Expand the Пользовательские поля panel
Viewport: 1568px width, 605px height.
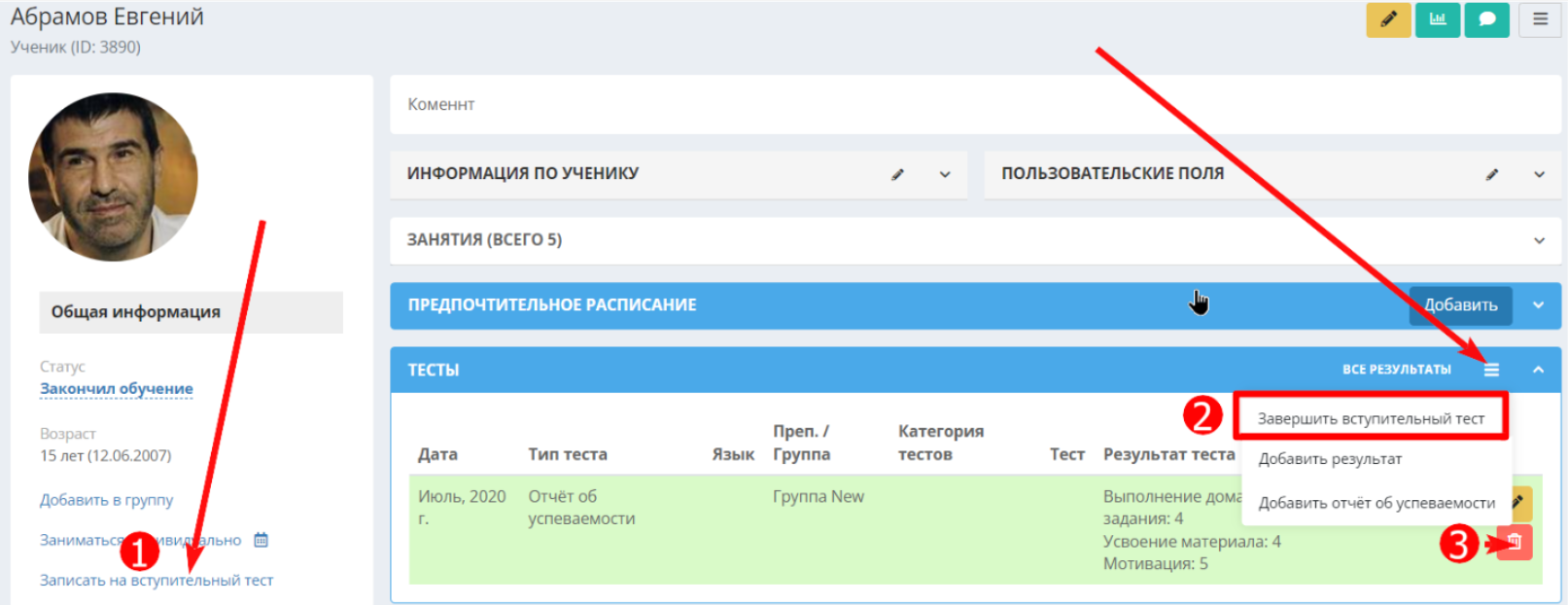point(1539,175)
